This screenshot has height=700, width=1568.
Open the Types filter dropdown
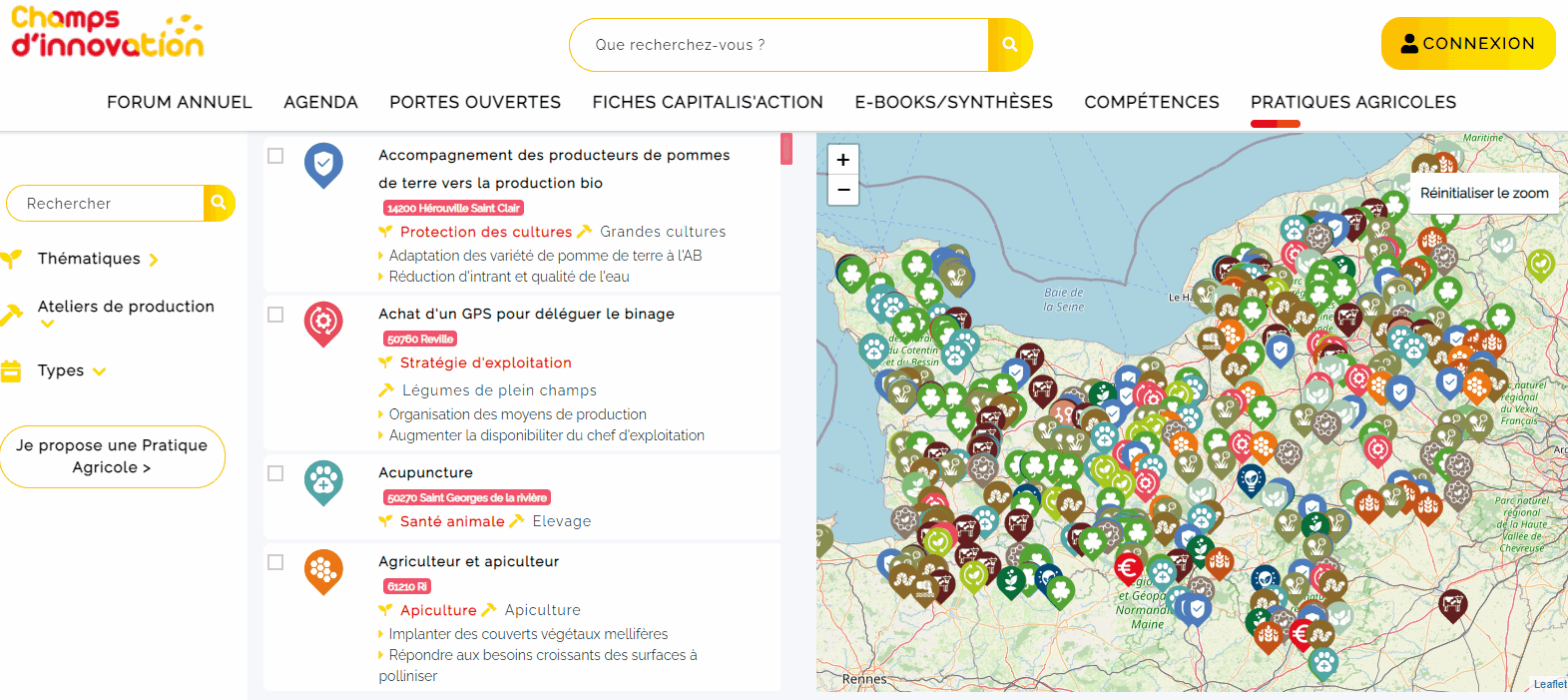click(x=71, y=370)
